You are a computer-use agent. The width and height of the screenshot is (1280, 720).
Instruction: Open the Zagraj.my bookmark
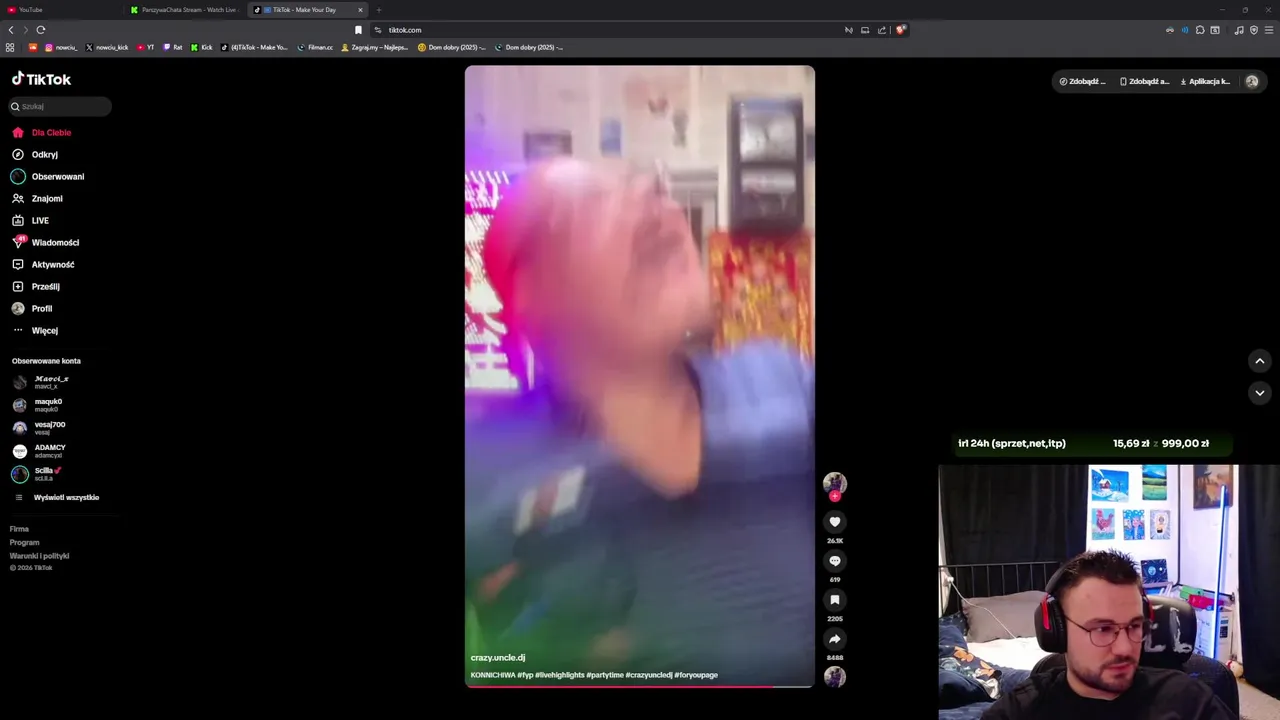376,47
